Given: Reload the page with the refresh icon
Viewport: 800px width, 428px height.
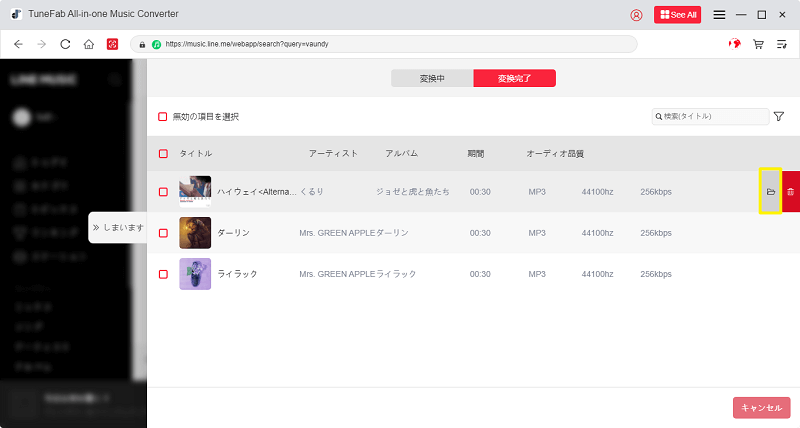Looking at the screenshot, I should click(x=65, y=44).
